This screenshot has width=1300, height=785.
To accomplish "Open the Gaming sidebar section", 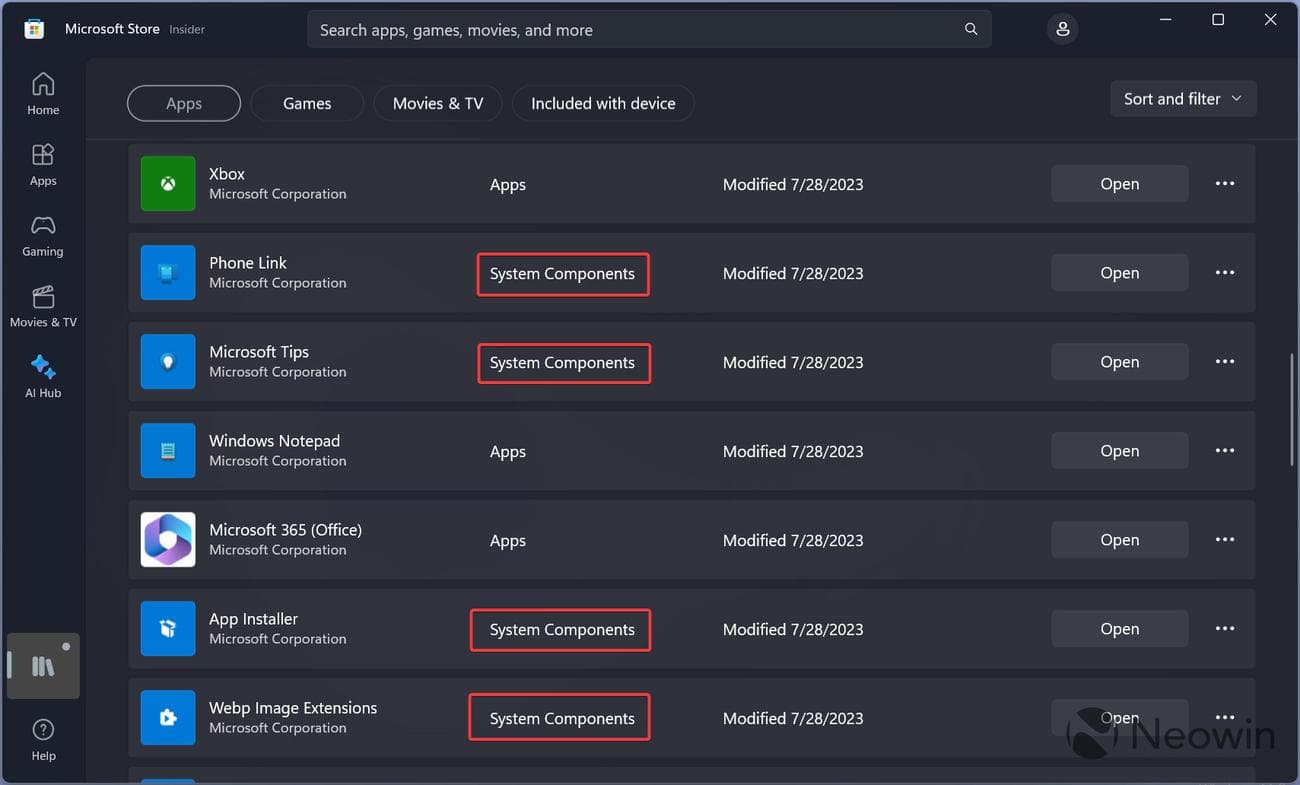I will (x=43, y=235).
